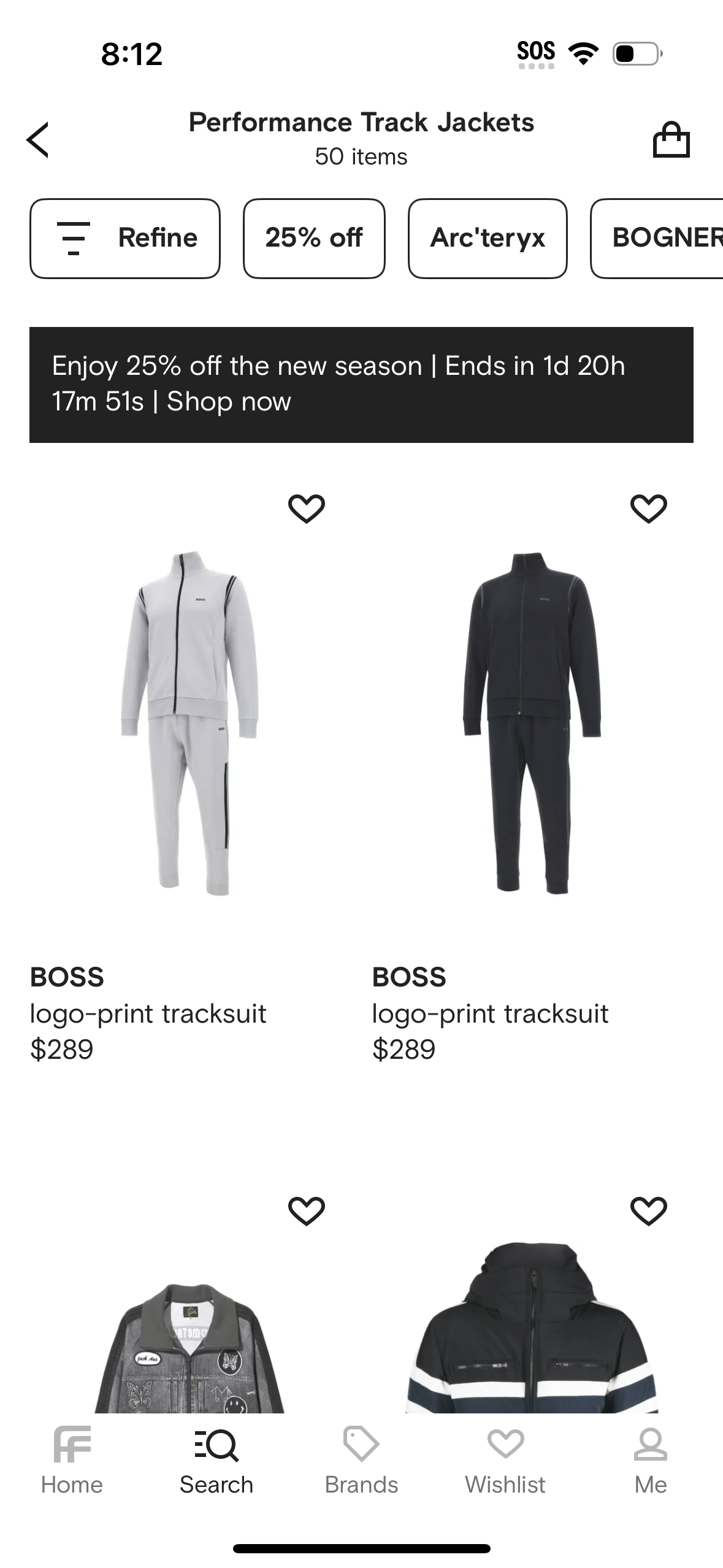
Task: Go back using the left arrow
Action: point(38,140)
